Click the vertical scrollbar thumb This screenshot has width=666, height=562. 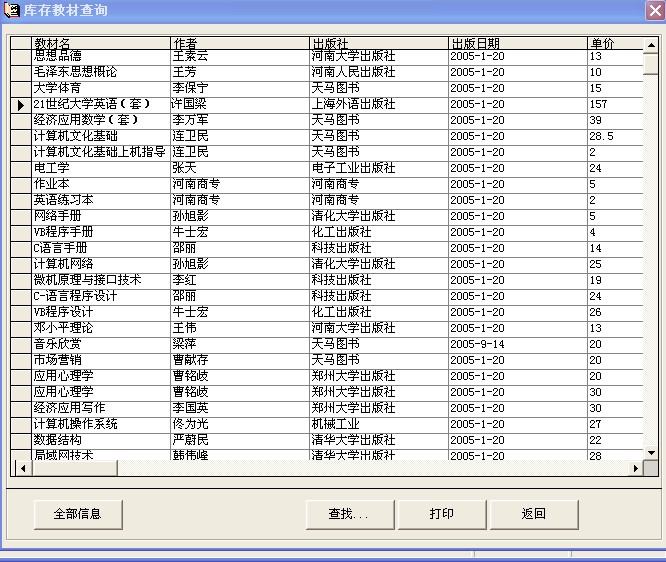(x=651, y=64)
